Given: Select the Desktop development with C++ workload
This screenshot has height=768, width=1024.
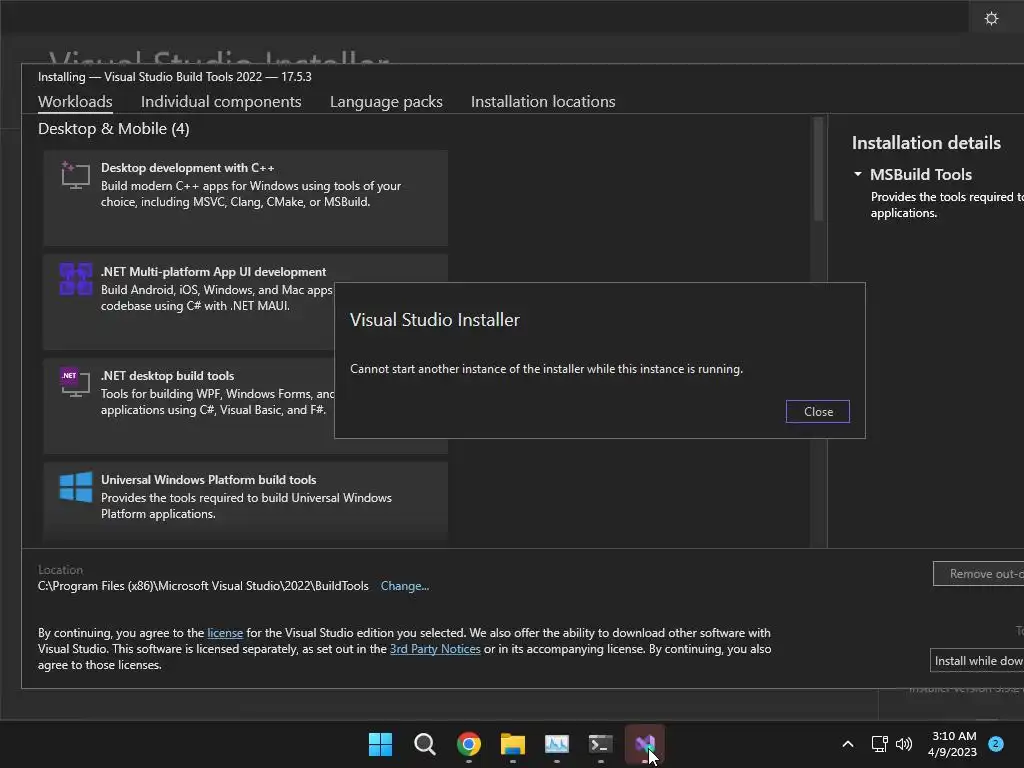Looking at the screenshot, I should [x=246, y=198].
